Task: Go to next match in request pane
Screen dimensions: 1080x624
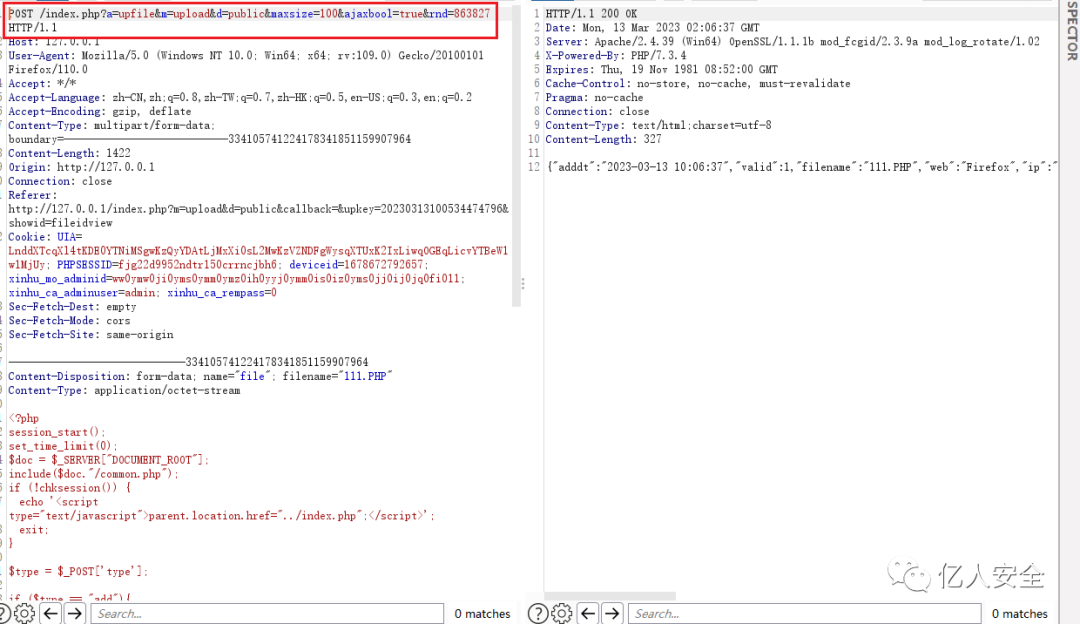Action: coord(75,613)
